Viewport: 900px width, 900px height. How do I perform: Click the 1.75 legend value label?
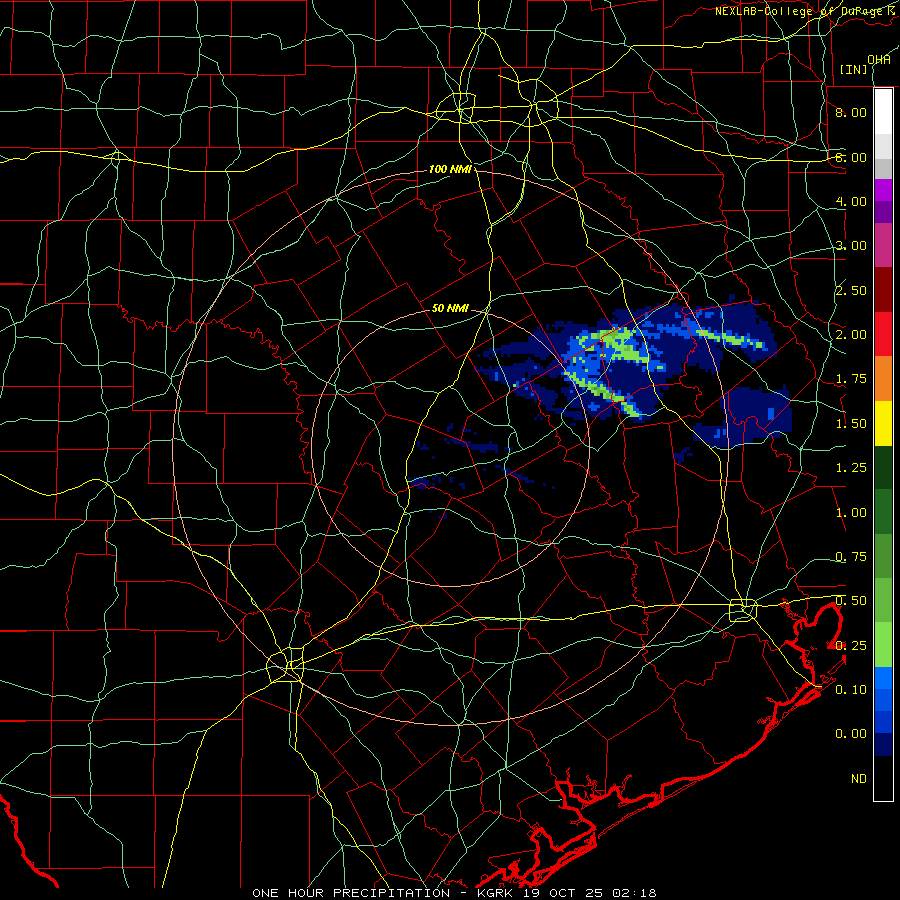pyautogui.click(x=851, y=379)
